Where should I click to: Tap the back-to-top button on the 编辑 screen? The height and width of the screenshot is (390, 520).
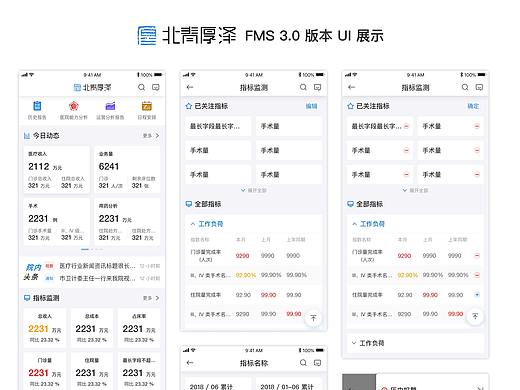313,318
